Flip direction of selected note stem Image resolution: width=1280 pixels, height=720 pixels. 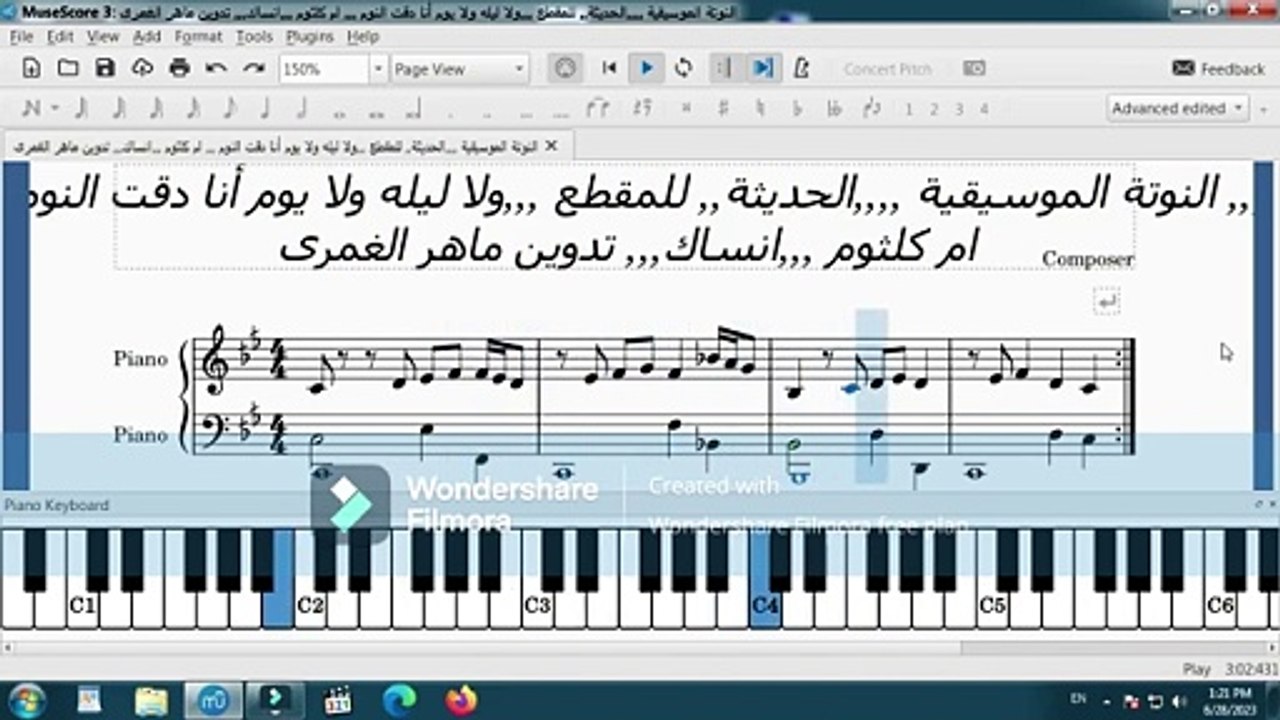[871, 108]
